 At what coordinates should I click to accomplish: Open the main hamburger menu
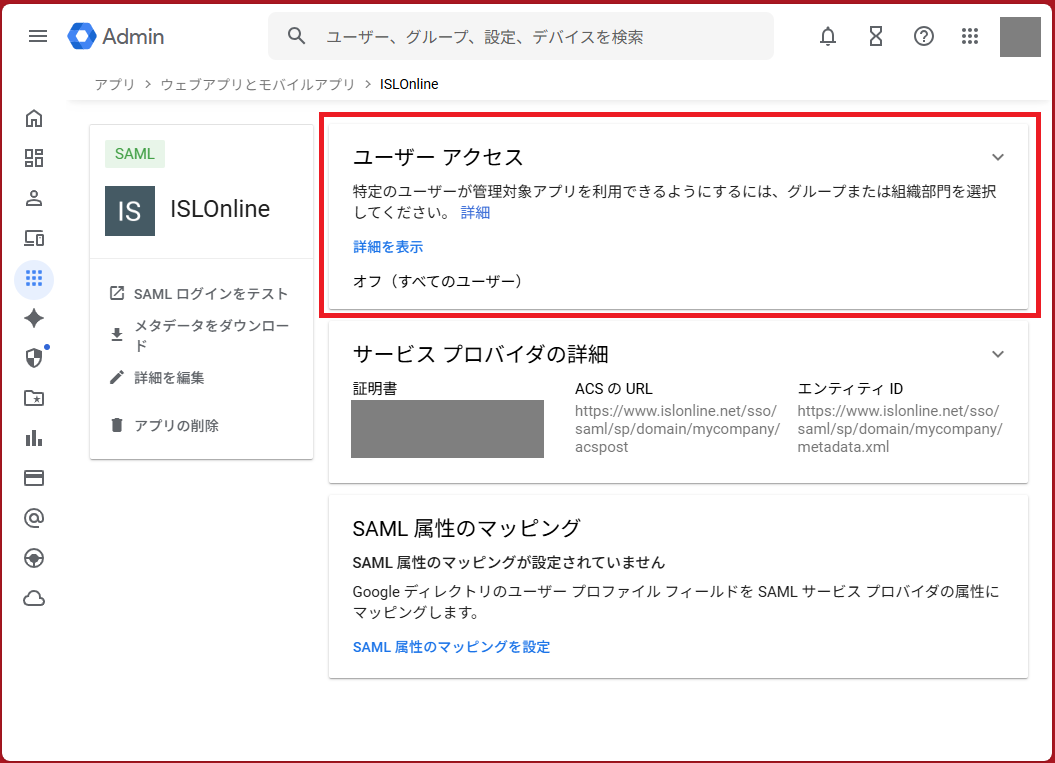tap(38, 36)
